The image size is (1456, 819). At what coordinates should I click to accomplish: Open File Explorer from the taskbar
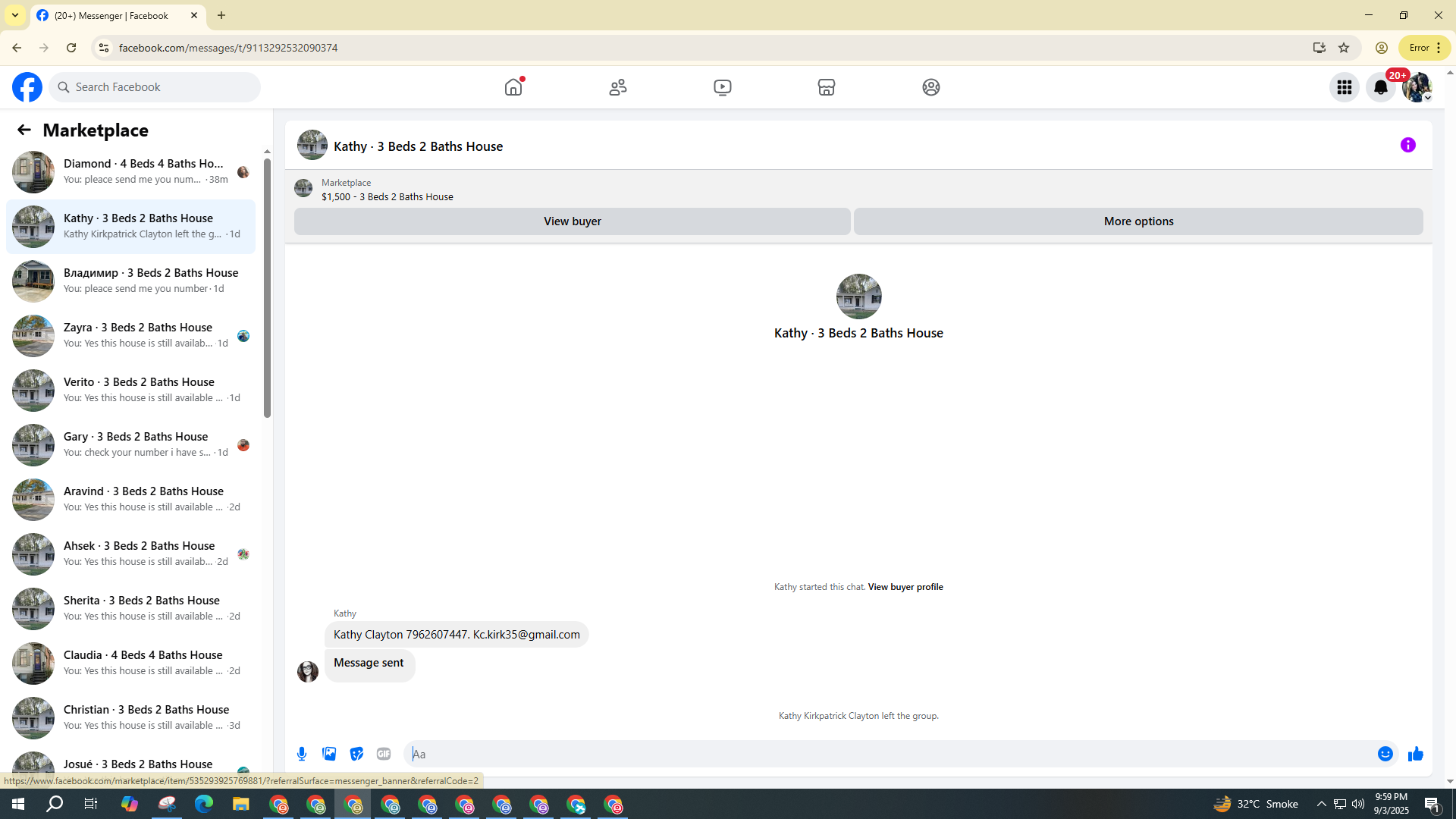coord(241,804)
